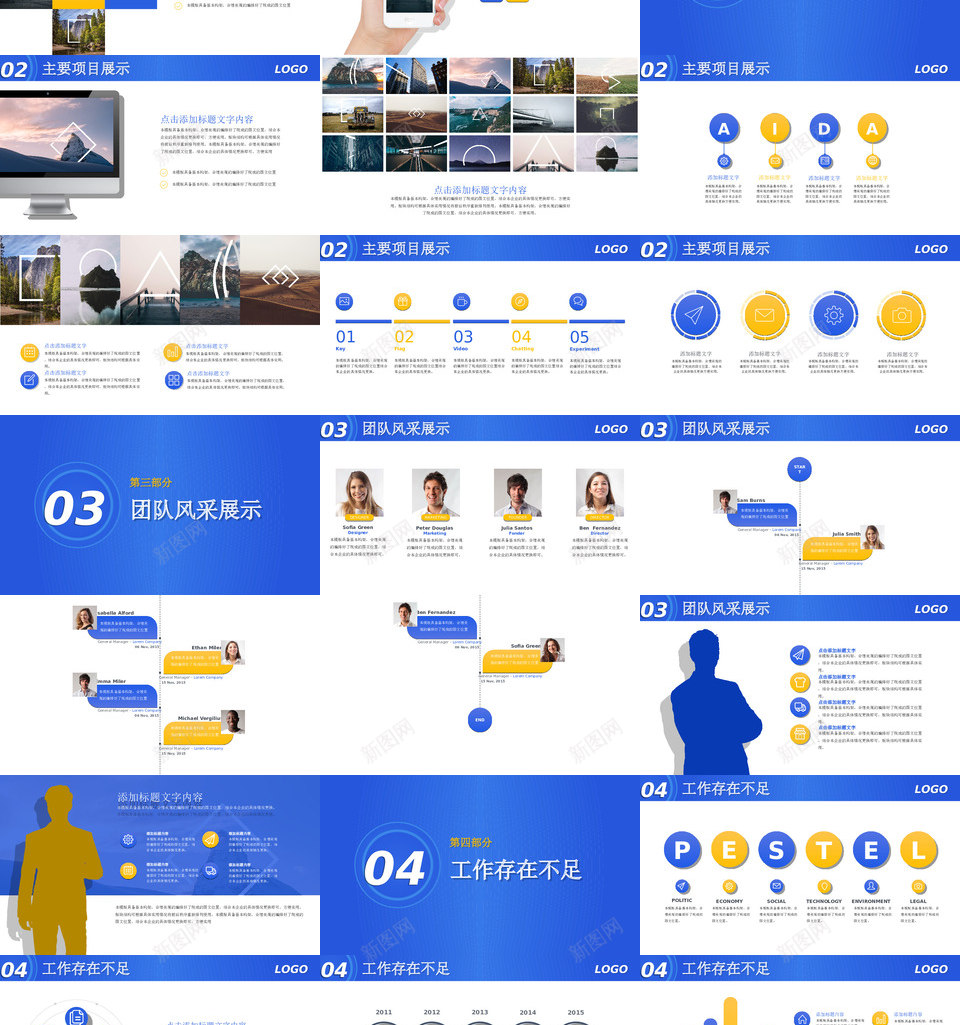The image size is (960, 1025).
Task: Click the yellow store icon beside blue silhouette
Action: tap(799, 733)
